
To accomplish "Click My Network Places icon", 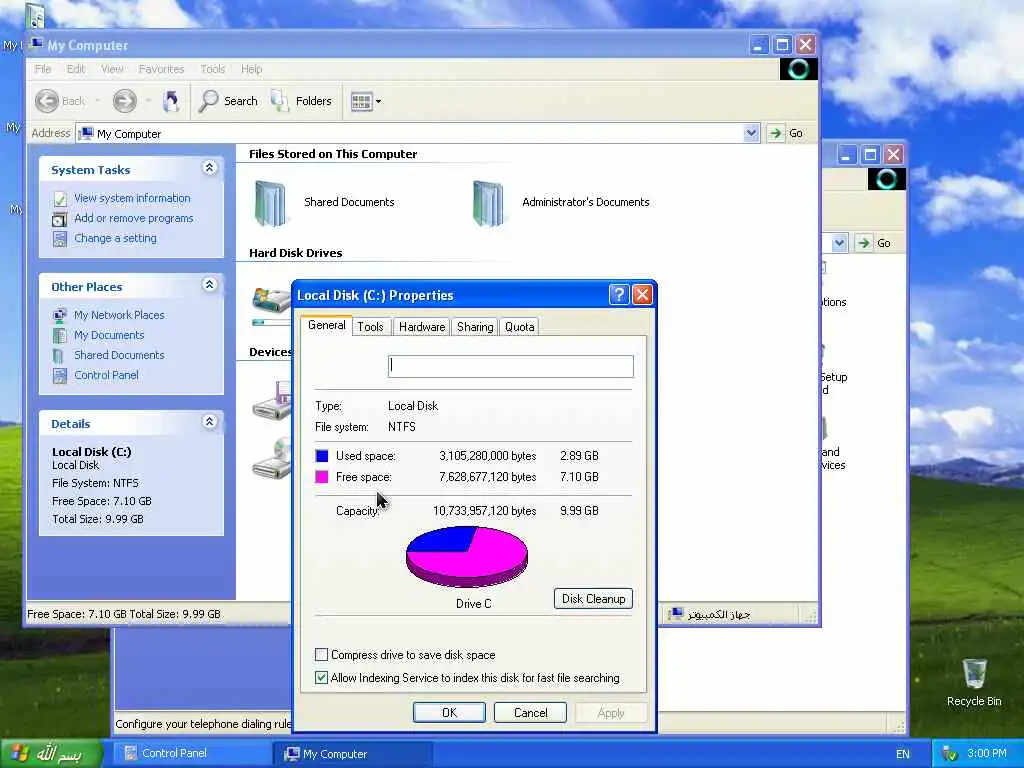I will click(x=59, y=315).
